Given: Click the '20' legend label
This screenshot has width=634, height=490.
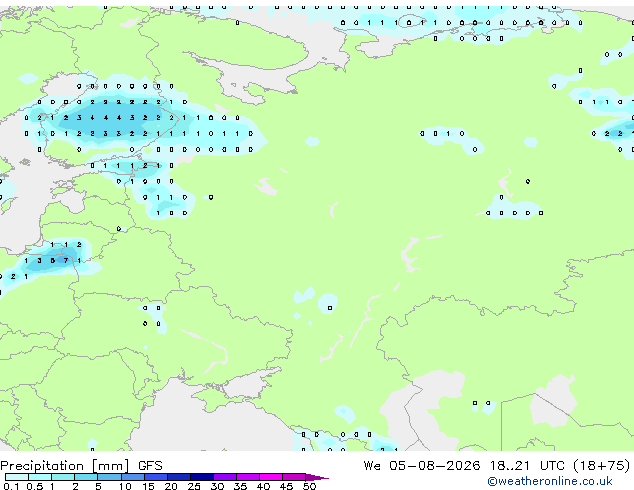Looking at the screenshot, I should (171, 486).
